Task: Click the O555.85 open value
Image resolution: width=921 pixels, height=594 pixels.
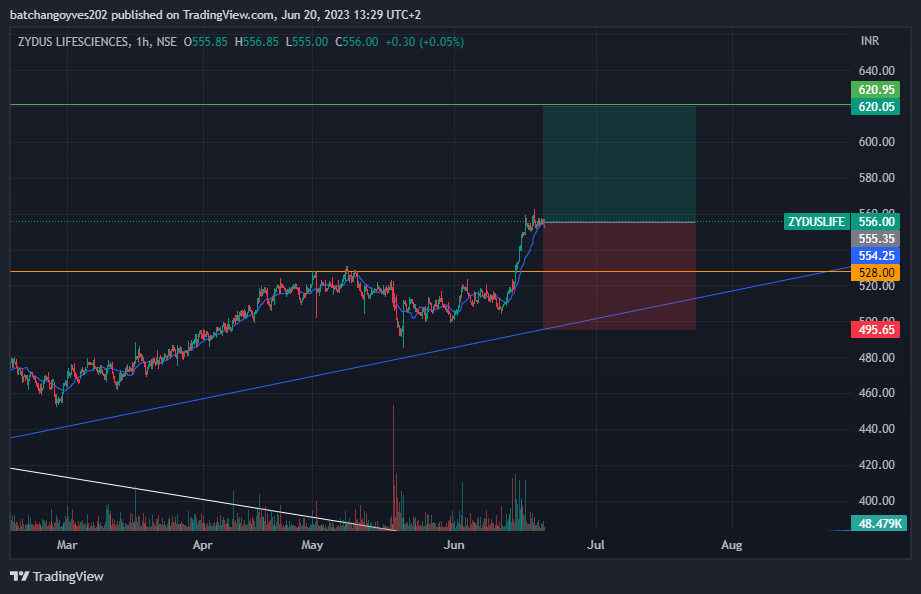Action: 206,42
